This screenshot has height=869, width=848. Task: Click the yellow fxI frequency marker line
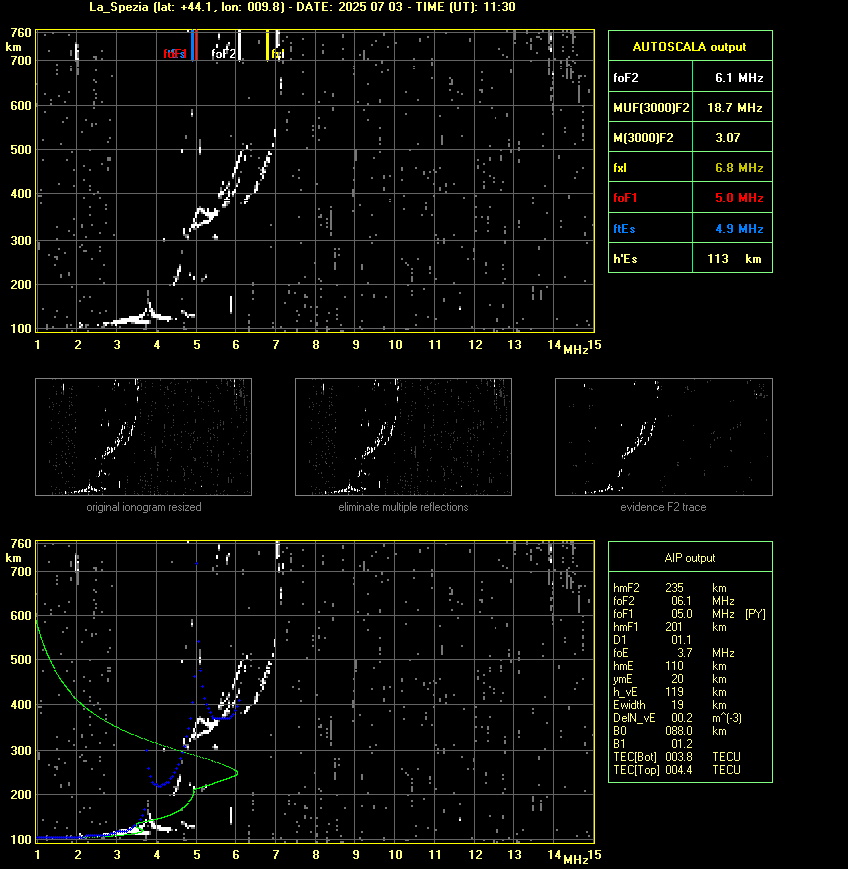[x=268, y=45]
